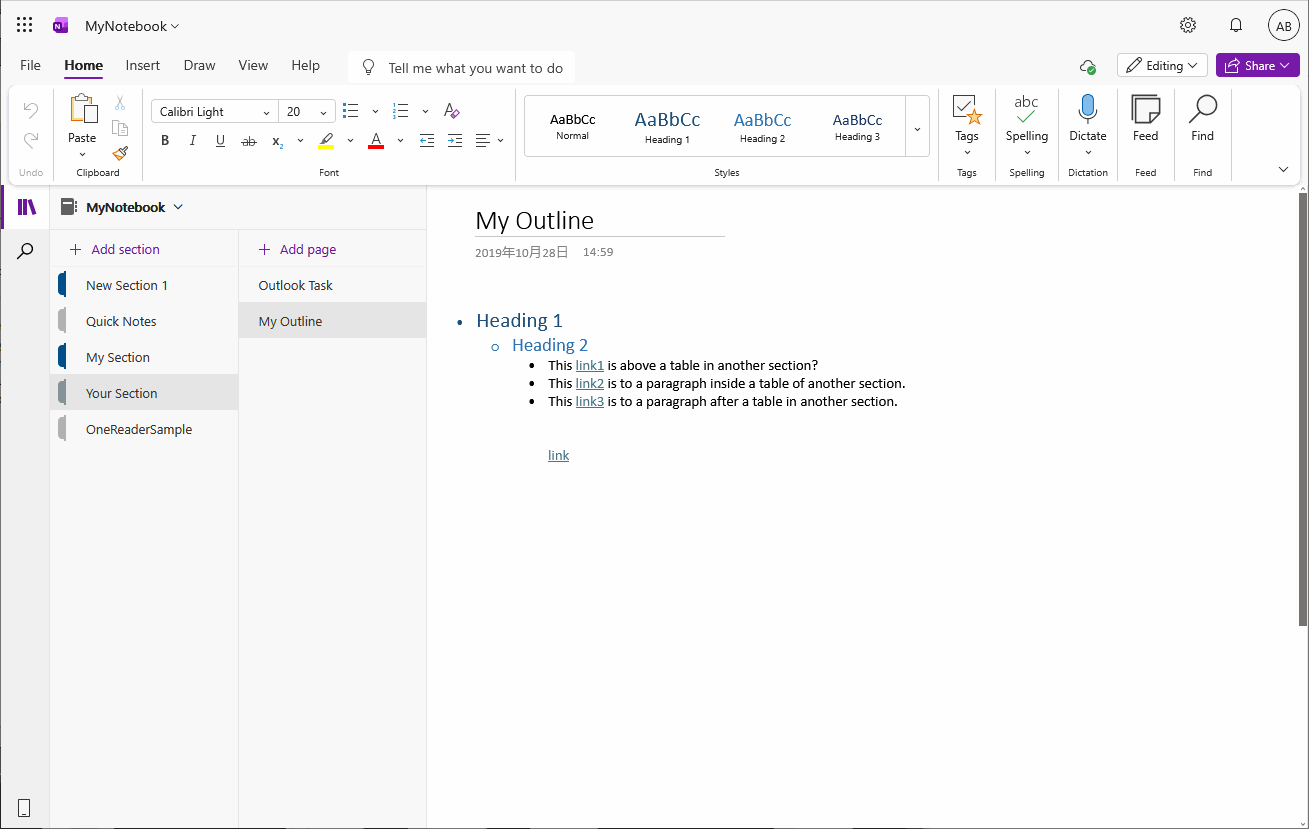
Task: Open the font name dropdown Calibri Light
Action: point(214,112)
